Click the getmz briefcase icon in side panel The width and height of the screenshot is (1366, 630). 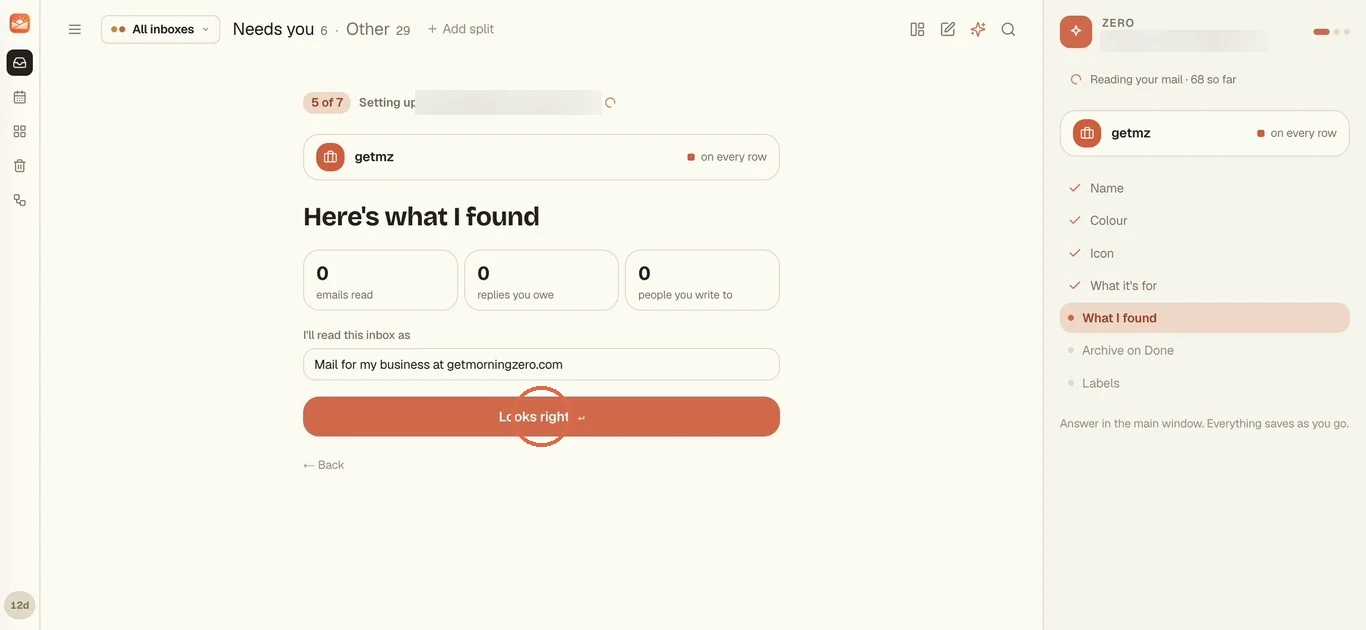click(1087, 133)
